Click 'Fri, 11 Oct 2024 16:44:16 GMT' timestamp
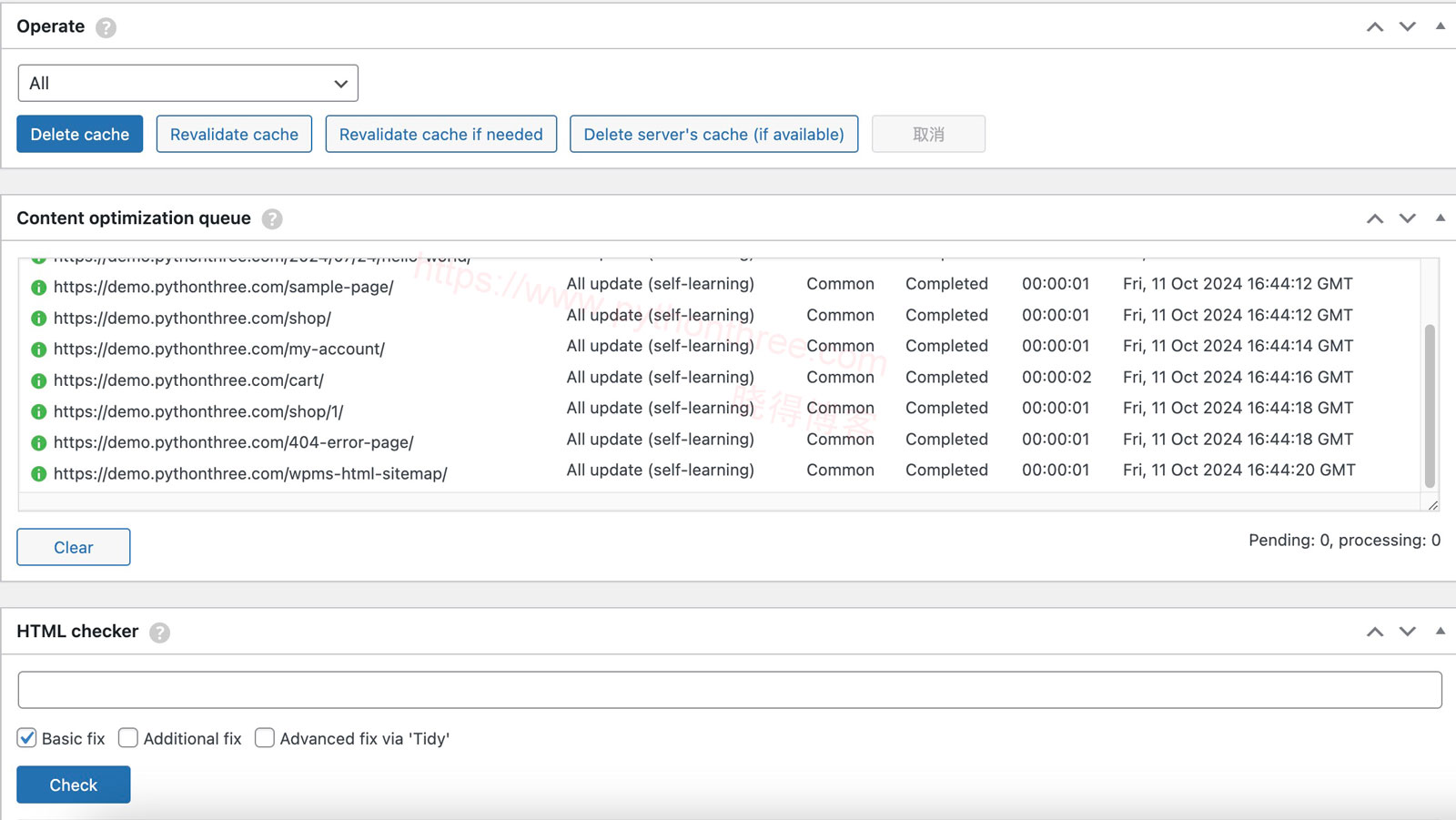This screenshot has width=1456, height=820. click(x=1239, y=377)
